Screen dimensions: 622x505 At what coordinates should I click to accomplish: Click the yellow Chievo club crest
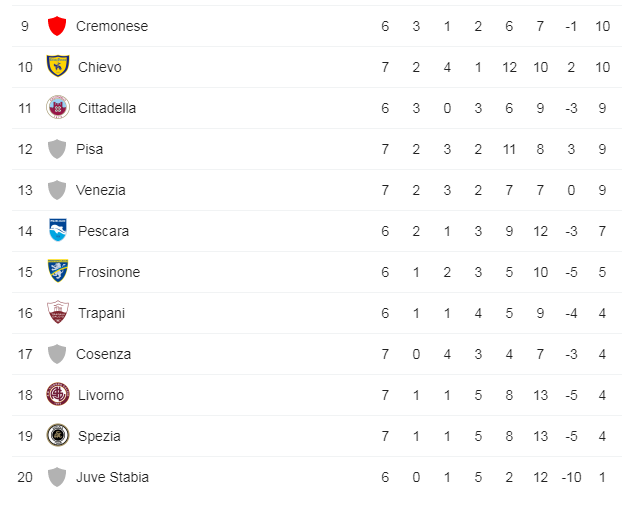58,66
